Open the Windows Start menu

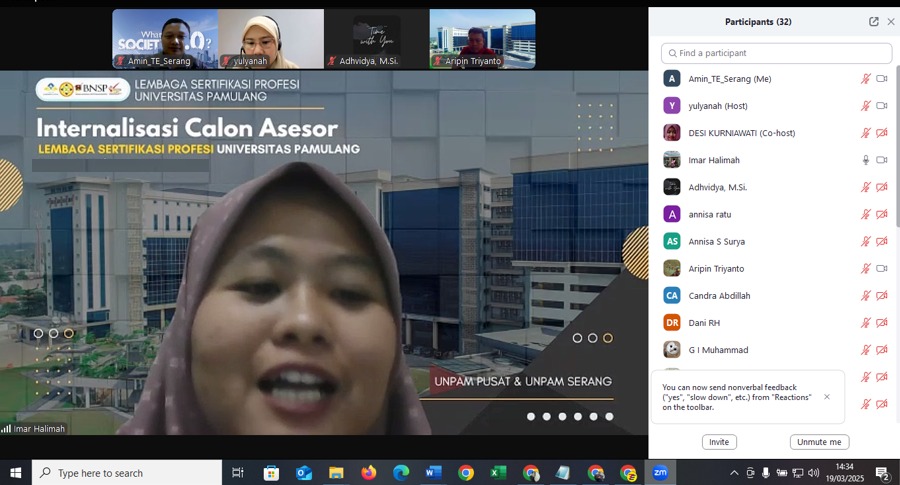15,472
